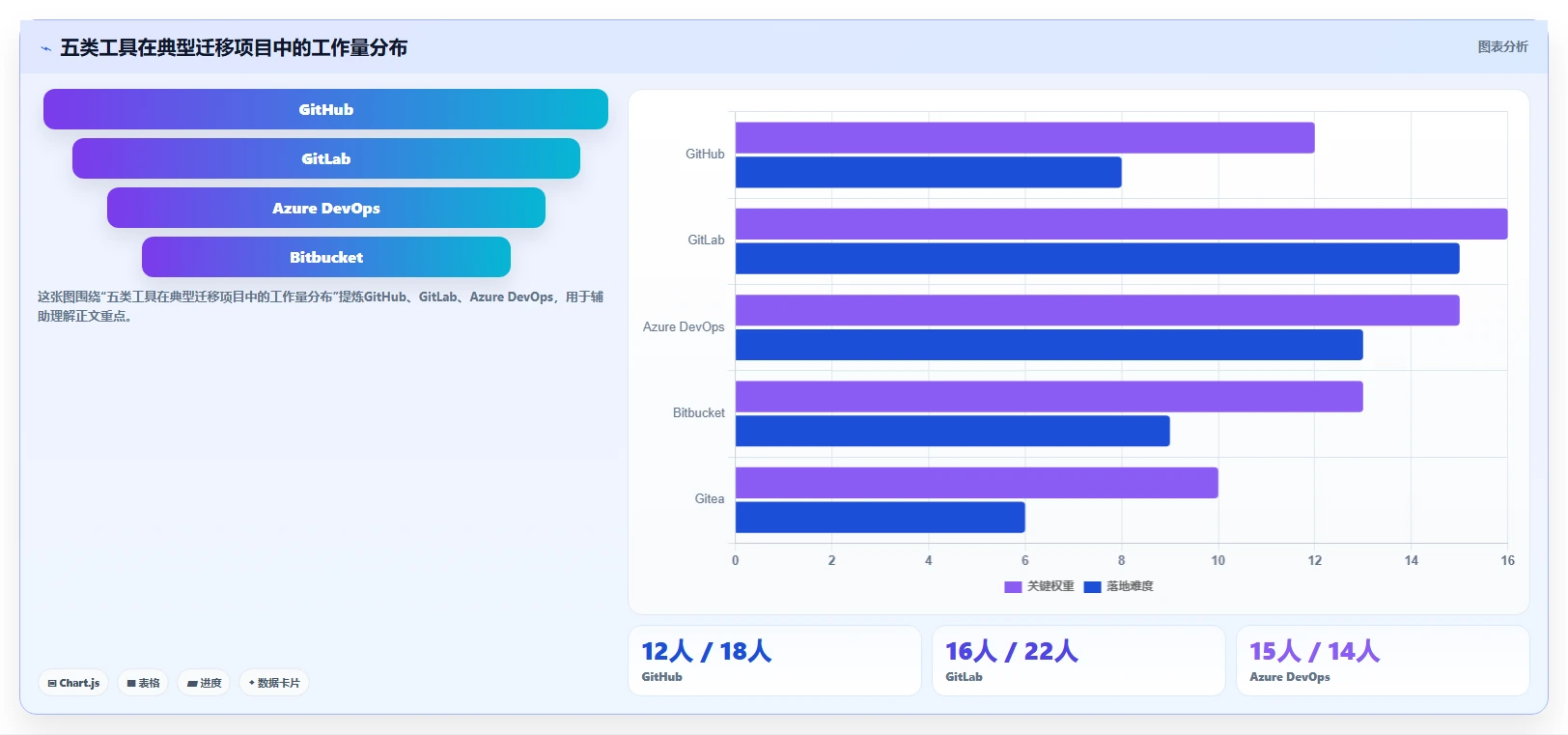Image resolution: width=1568 pixels, height=735 pixels.
Task: Click the lightning icon beside the title
Action: coord(45,48)
